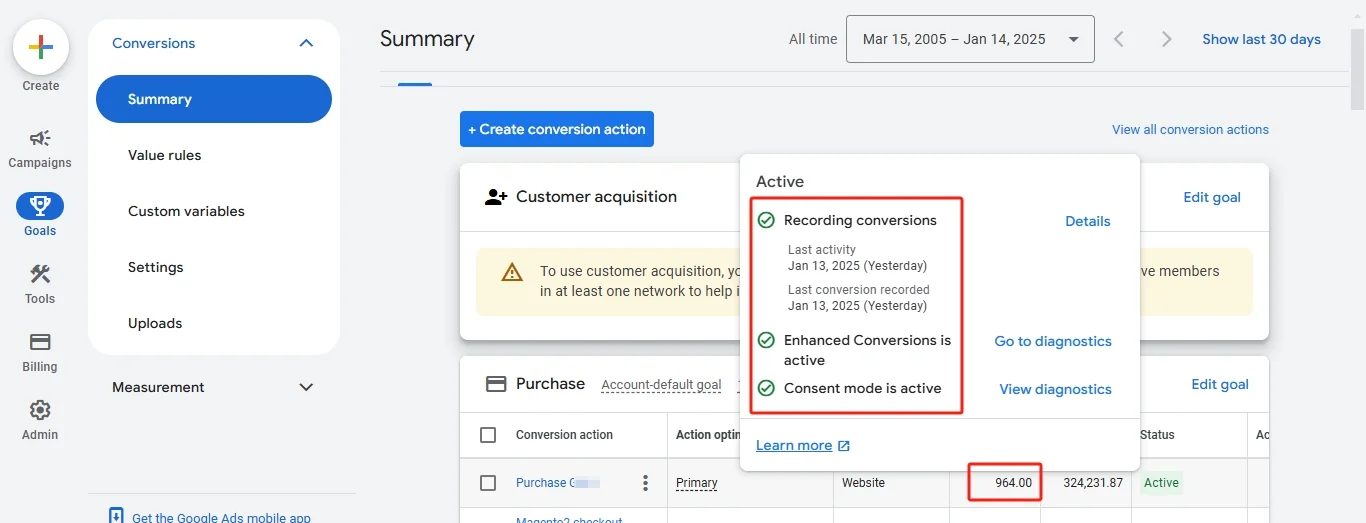Click Recording conversions green check icon
1366x523 pixels.
click(766, 220)
